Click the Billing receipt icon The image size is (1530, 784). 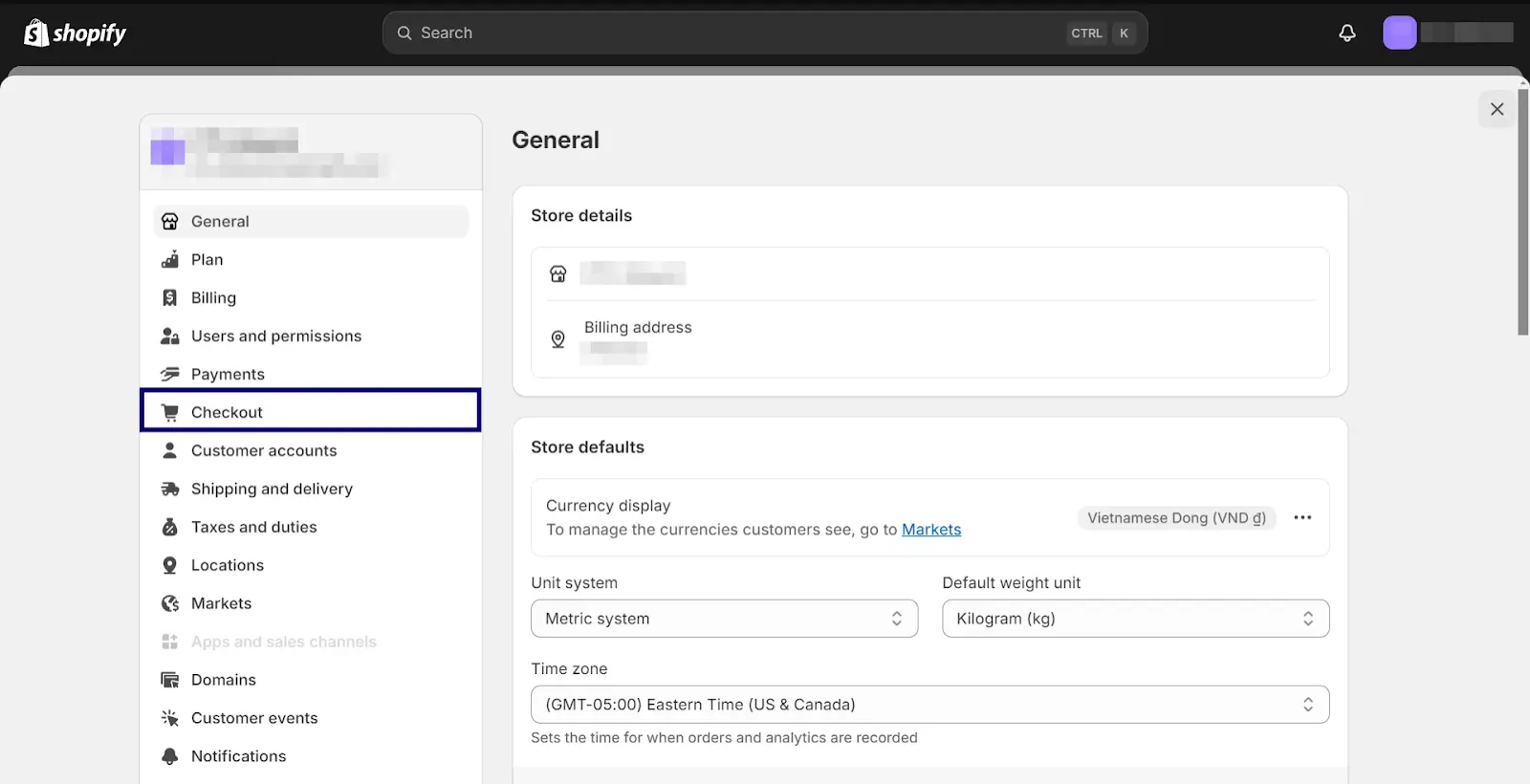pyautogui.click(x=170, y=298)
